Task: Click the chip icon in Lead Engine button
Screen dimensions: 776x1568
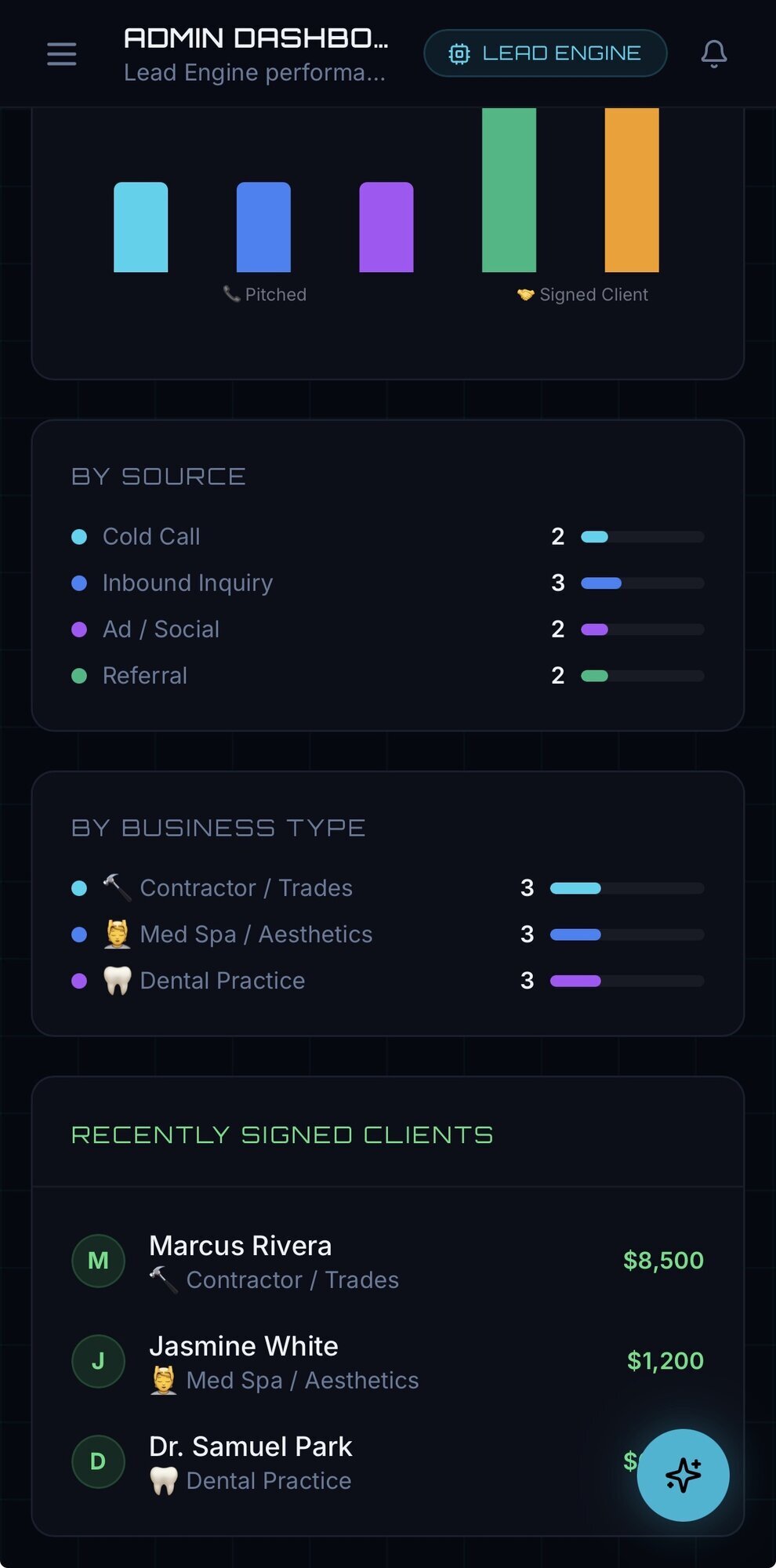Action: click(459, 53)
